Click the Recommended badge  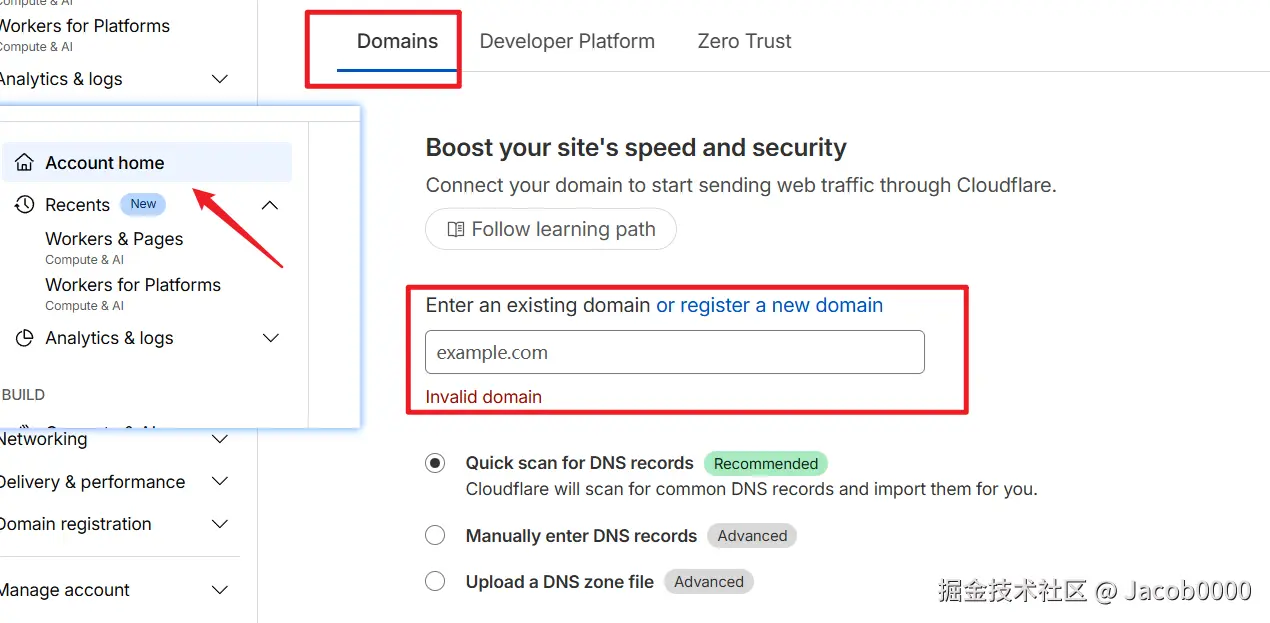pos(766,464)
